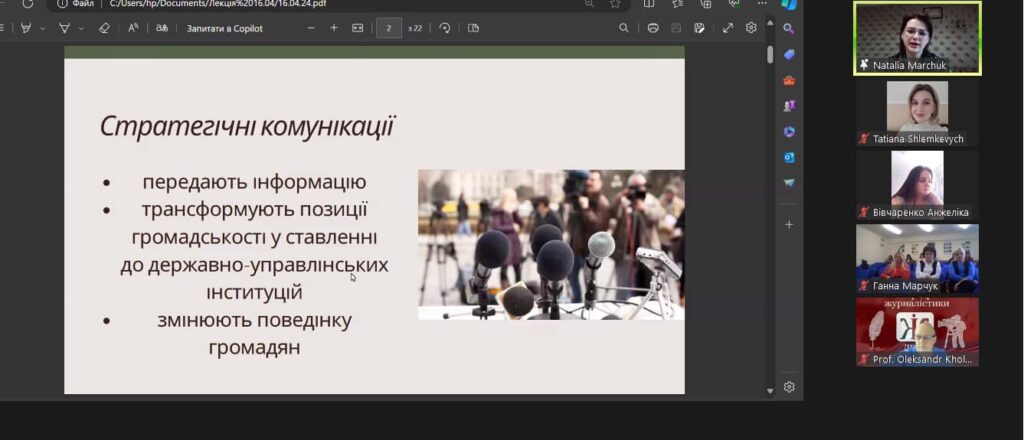Rotate the PDF page
1024x440 pixels.
pyautogui.click(x=445, y=28)
